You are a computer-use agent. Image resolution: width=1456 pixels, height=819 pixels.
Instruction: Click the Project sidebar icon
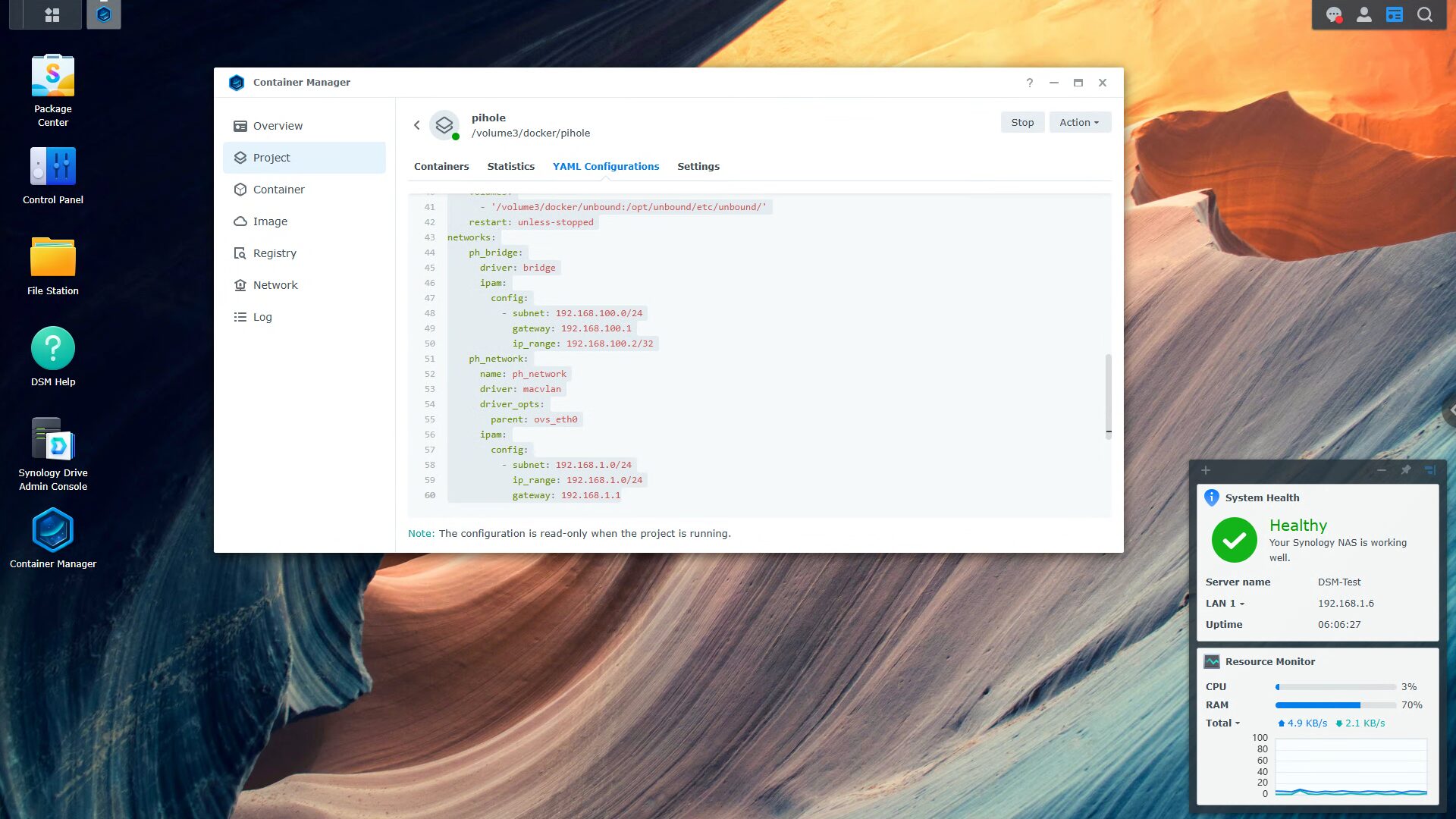240,158
